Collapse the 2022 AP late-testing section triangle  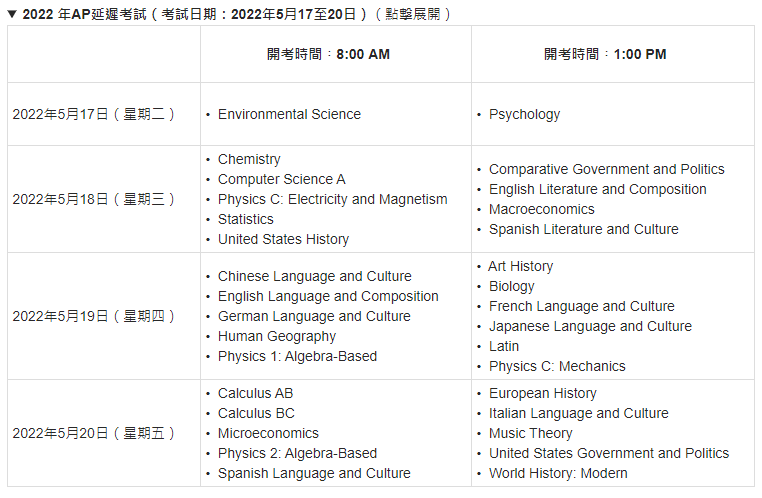click(12, 14)
